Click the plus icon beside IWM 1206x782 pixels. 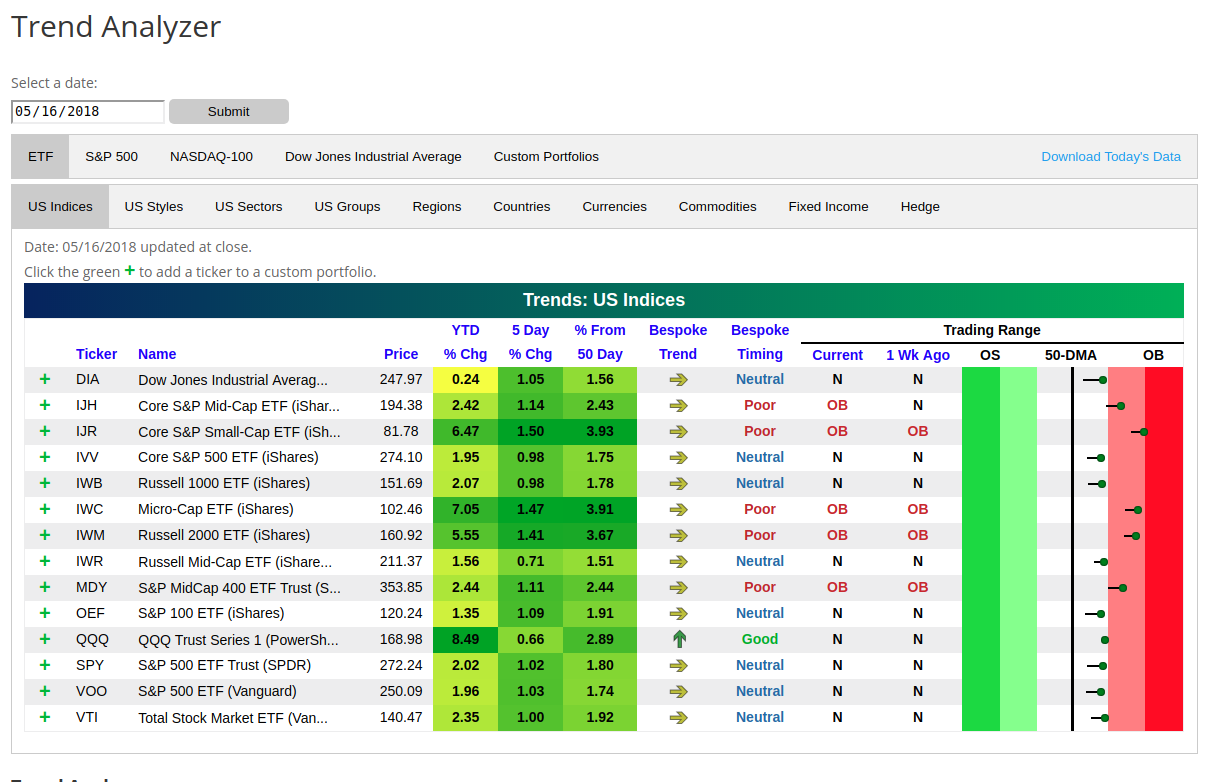click(44, 535)
